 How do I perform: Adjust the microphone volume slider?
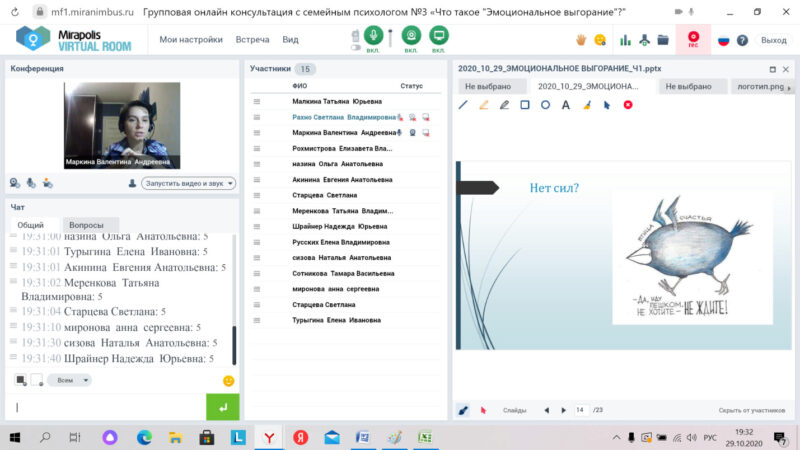point(390,38)
